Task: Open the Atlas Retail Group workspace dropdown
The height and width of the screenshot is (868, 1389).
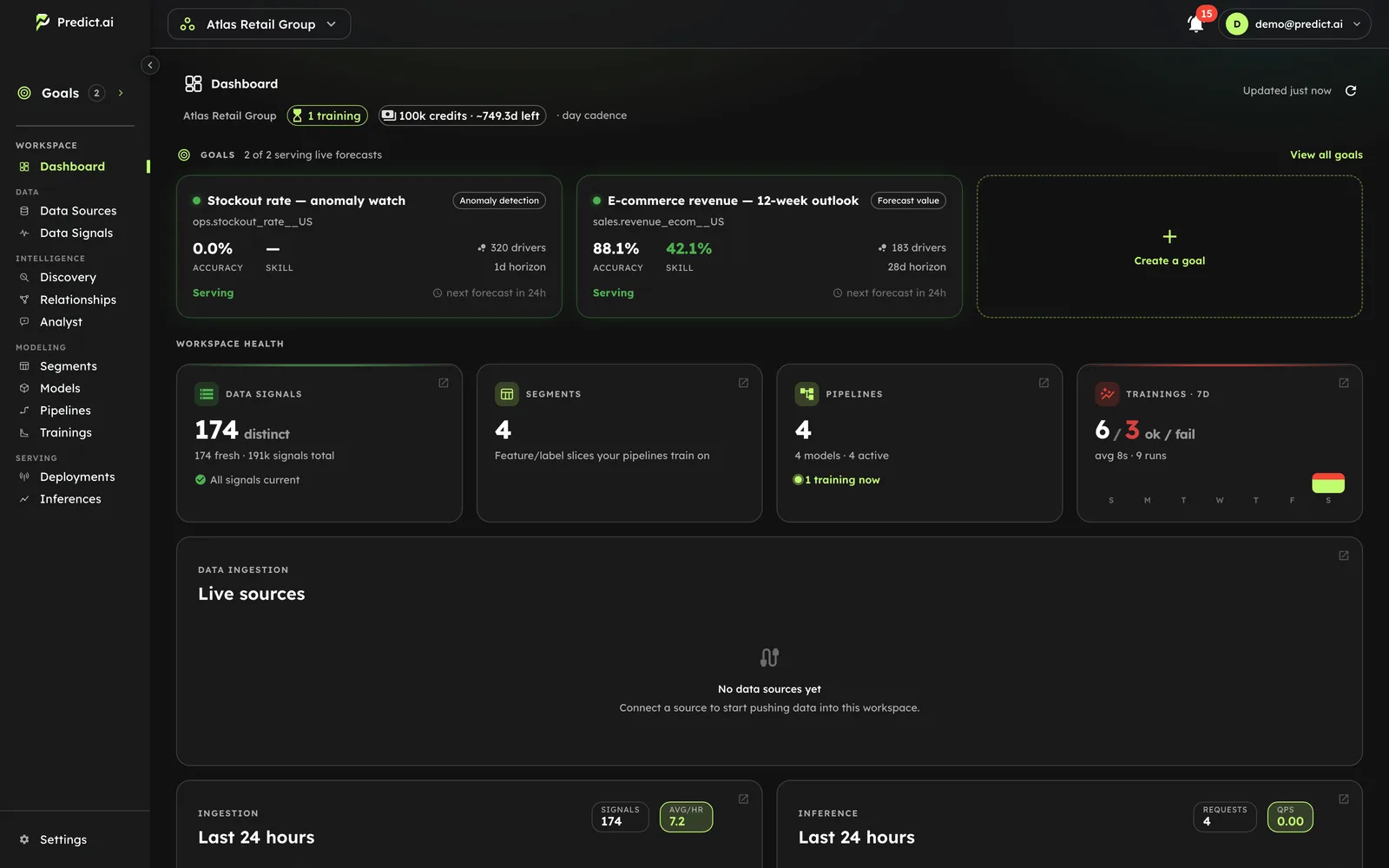Action: click(259, 24)
